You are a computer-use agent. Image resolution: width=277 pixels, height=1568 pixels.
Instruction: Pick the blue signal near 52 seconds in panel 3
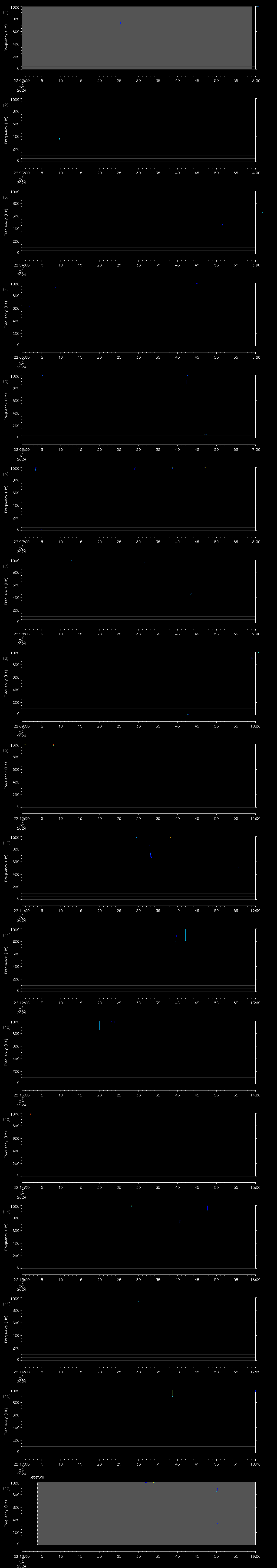[x=223, y=225]
